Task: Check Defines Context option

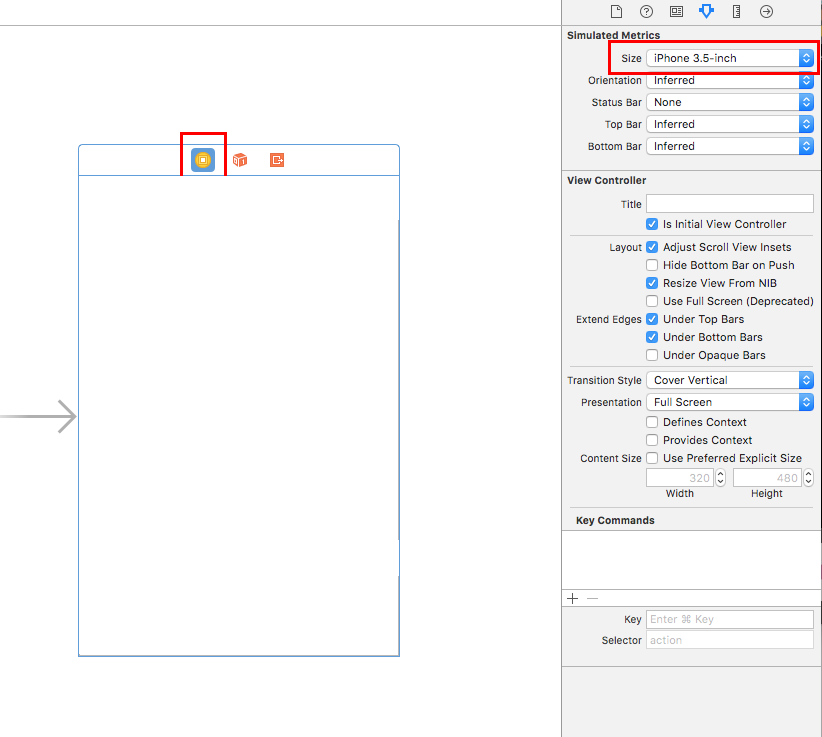Action: click(x=652, y=422)
